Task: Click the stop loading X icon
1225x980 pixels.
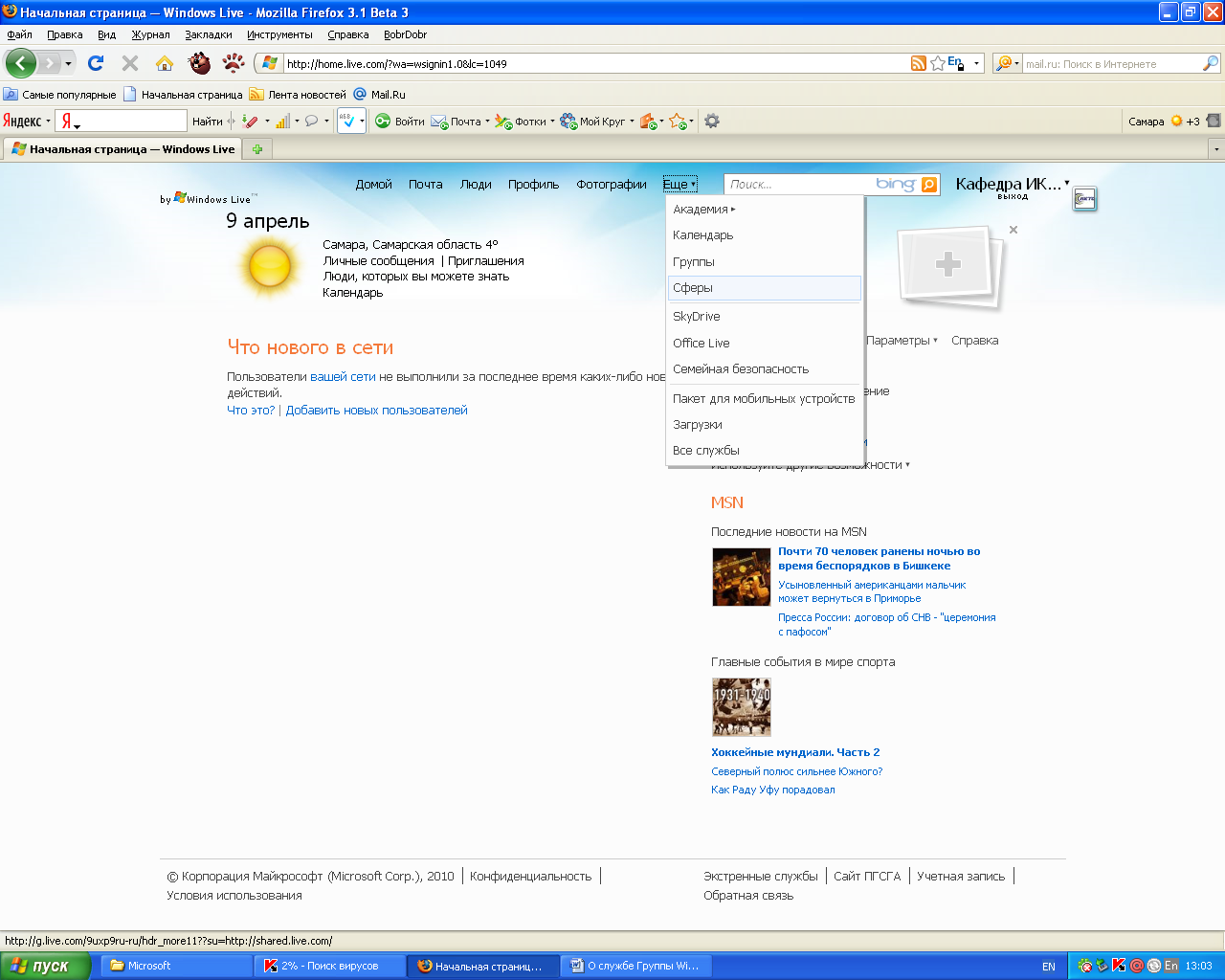Action: coord(130,63)
